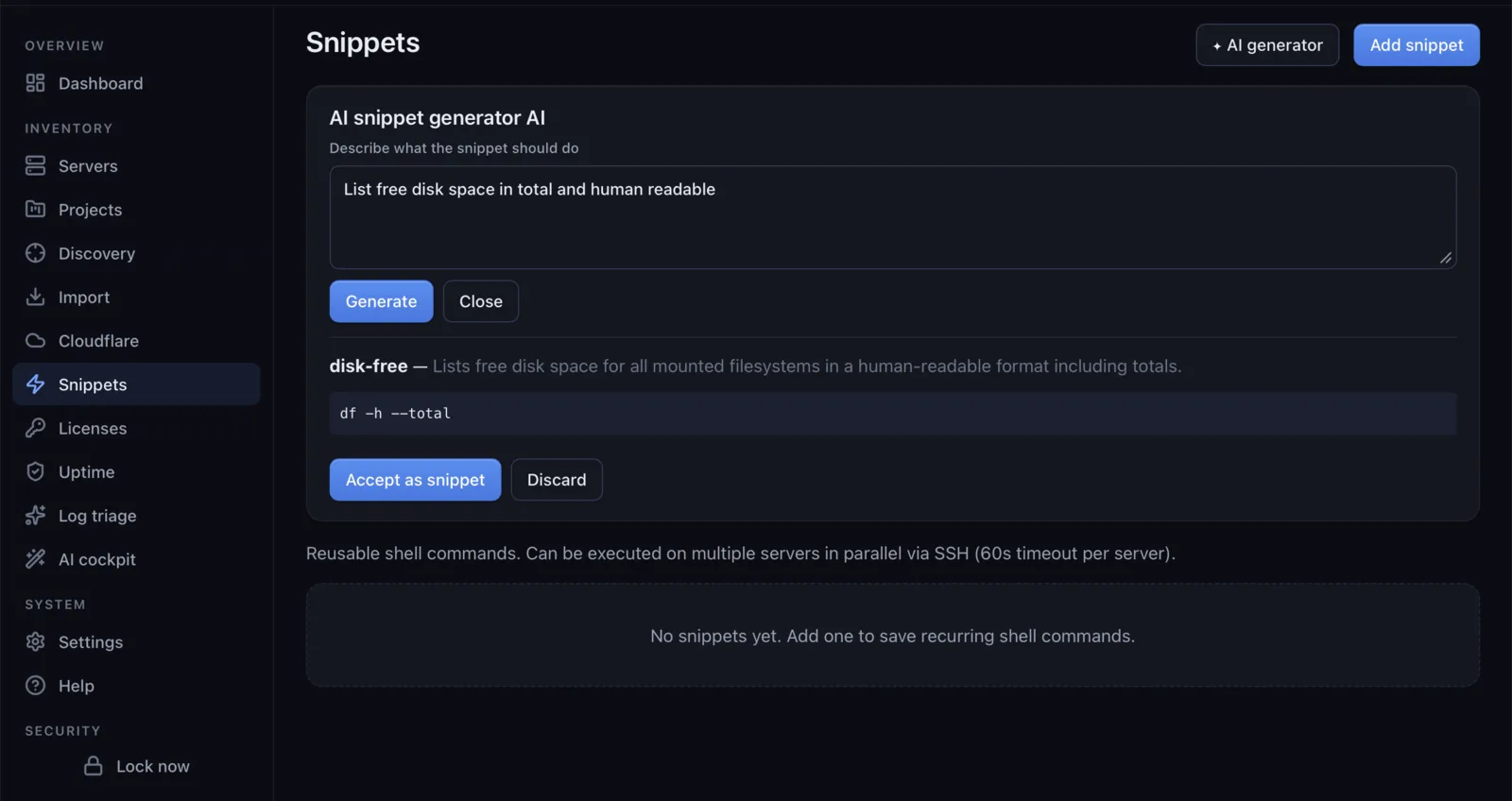The width and height of the screenshot is (1512, 801).
Task: Click the Licenses key icon
Action: [35, 428]
